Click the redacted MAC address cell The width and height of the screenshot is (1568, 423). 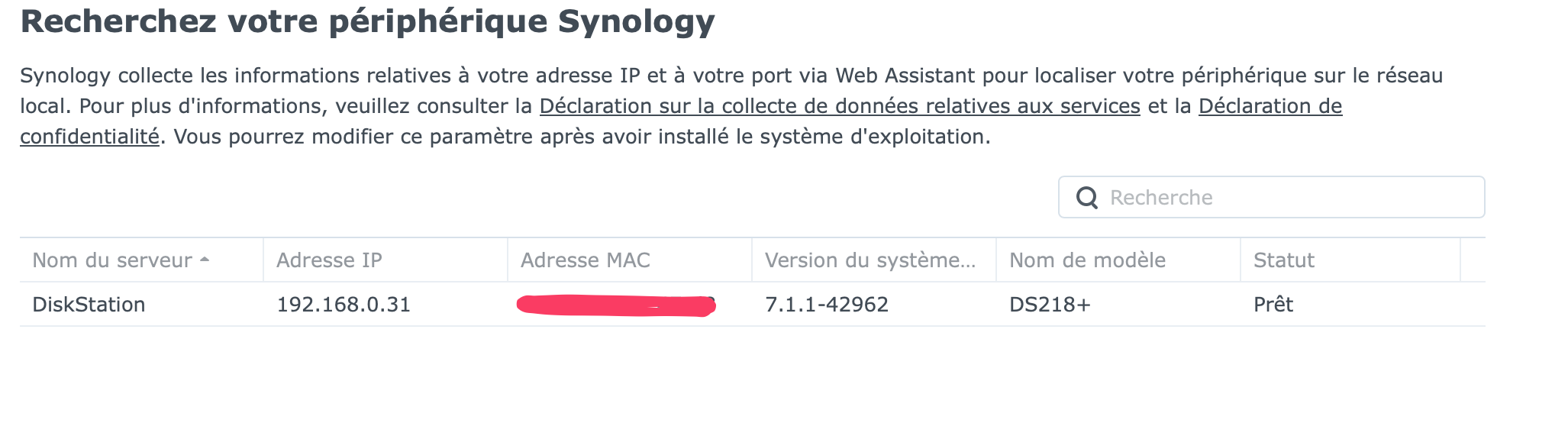(615, 305)
